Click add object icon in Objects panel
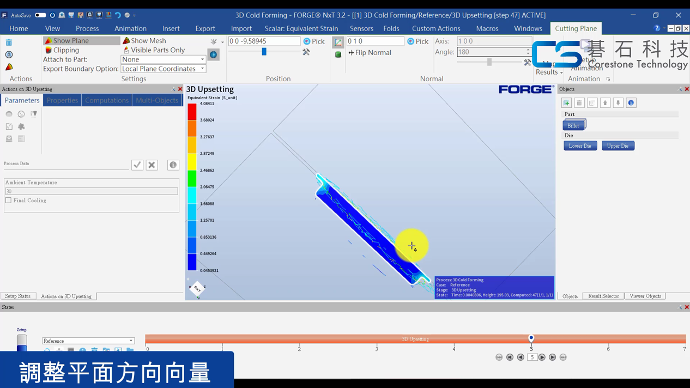This screenshot has height=388, width=690. [566, 102]
